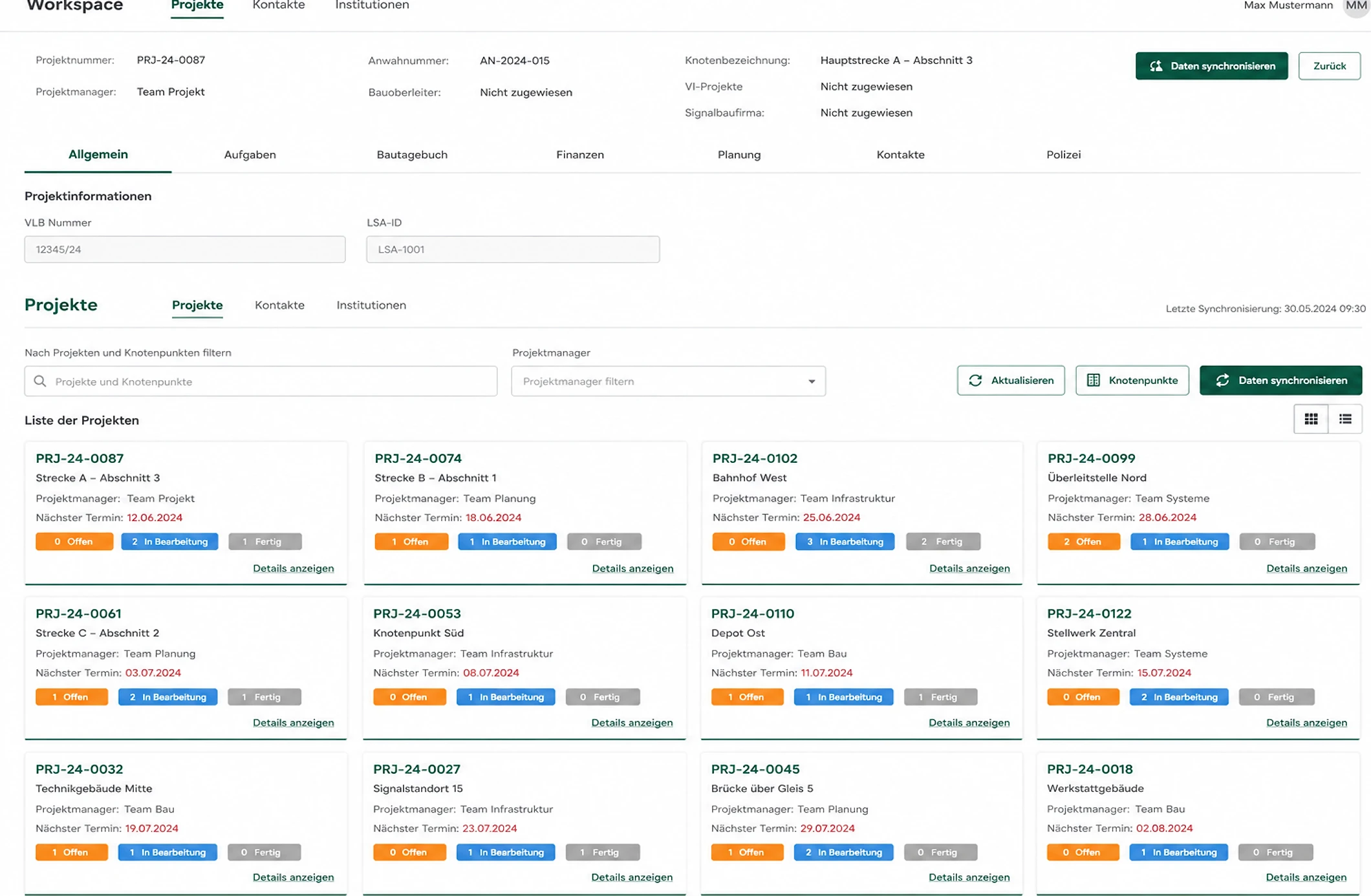Select the Allgemein tab
1371x896 pixels.
[98, 155]
